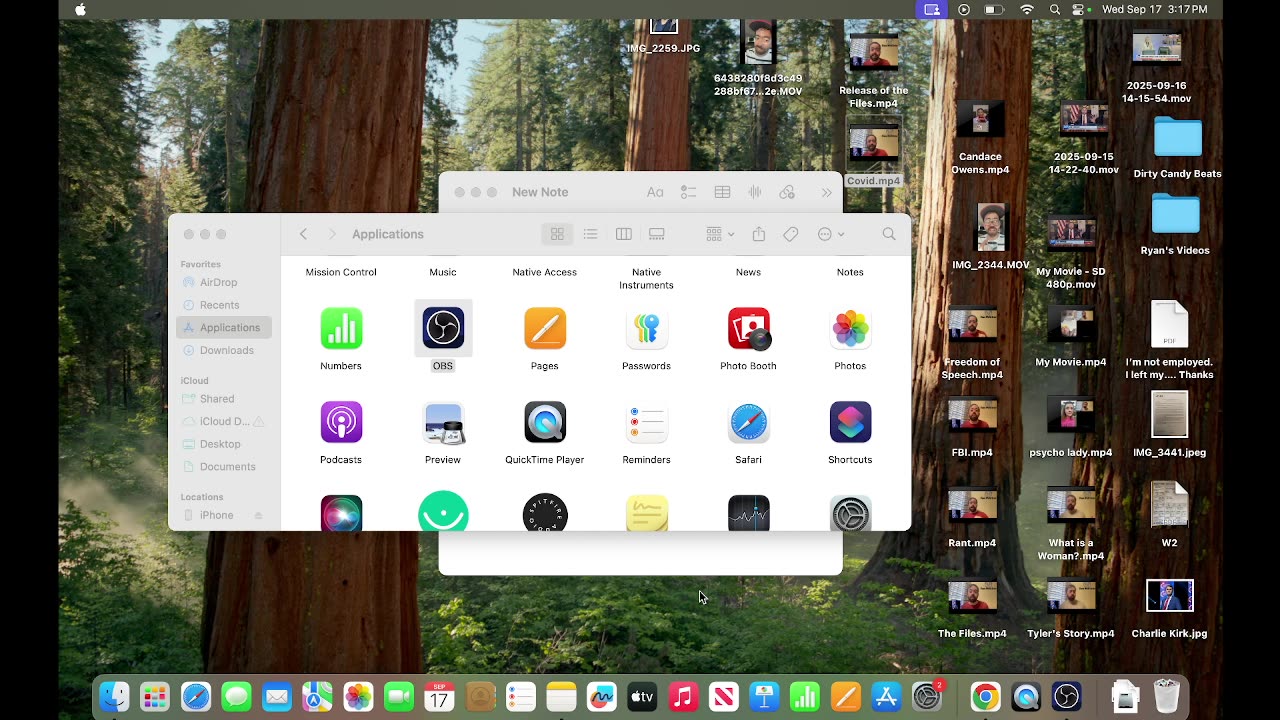Open Photo Booth in Applications window
The image size is (1280, 720).
[x=749, y=328]
